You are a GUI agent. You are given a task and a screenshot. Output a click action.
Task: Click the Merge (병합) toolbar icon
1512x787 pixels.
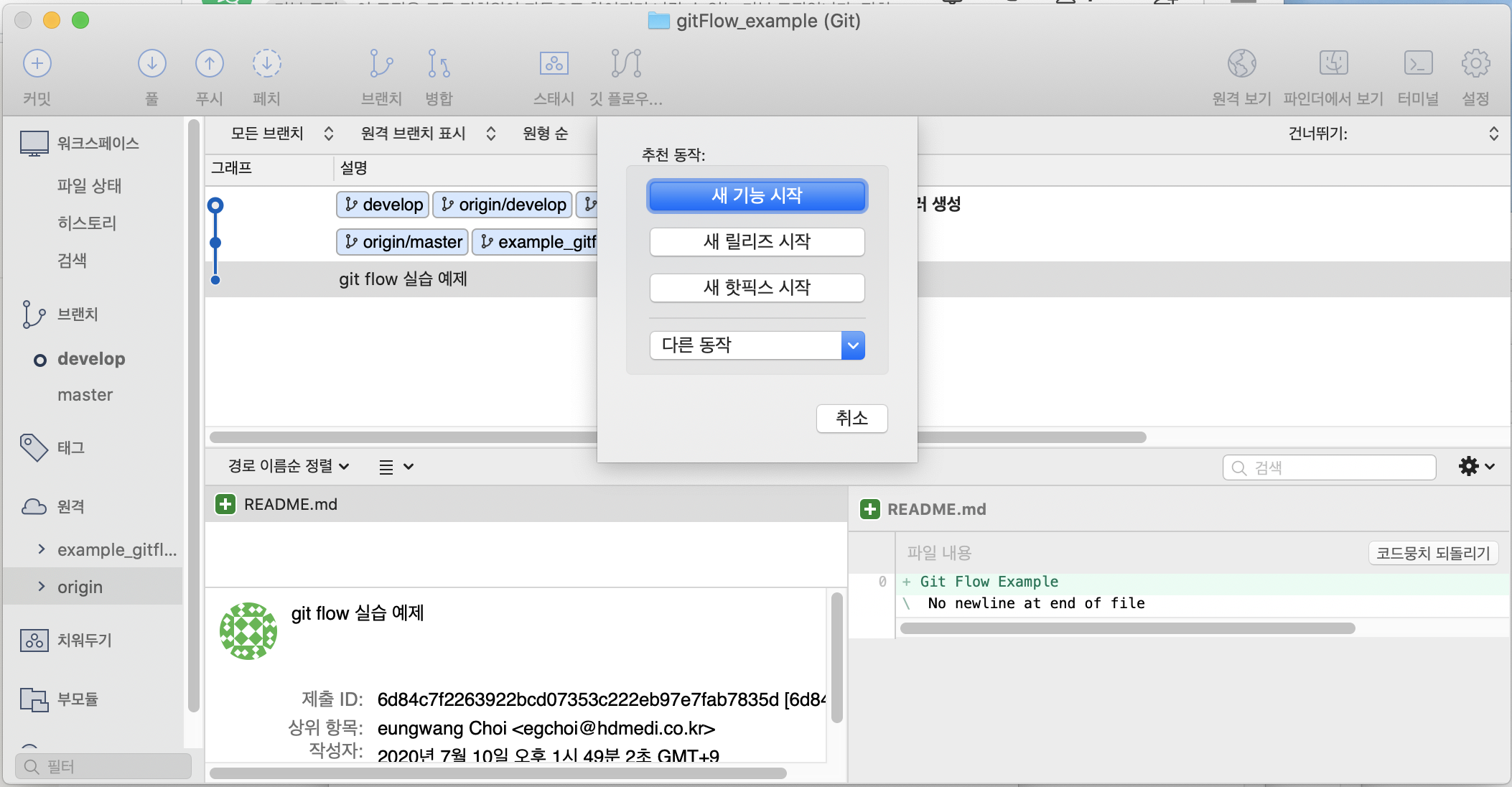pos(439,64)
